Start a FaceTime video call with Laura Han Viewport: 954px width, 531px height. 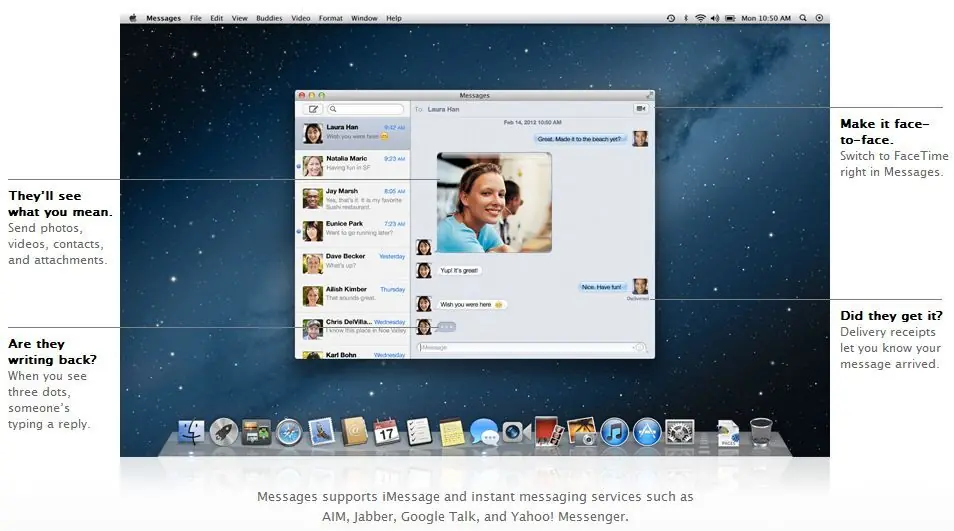pyautogui.click(x=641, y=109)
